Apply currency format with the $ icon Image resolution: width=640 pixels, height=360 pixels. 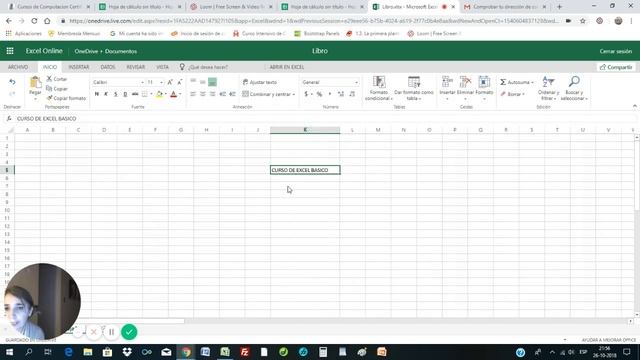(x=306, y=94)
